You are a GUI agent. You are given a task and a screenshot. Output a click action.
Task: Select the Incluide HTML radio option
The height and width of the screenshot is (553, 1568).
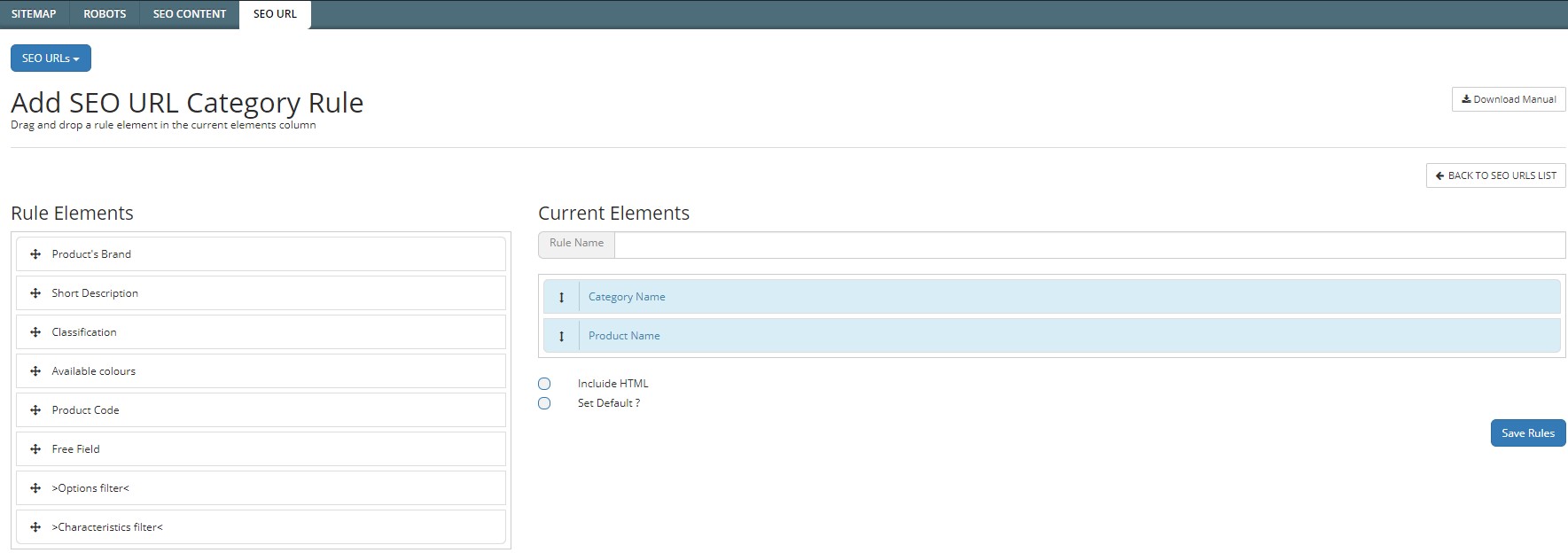pos(544,384)
